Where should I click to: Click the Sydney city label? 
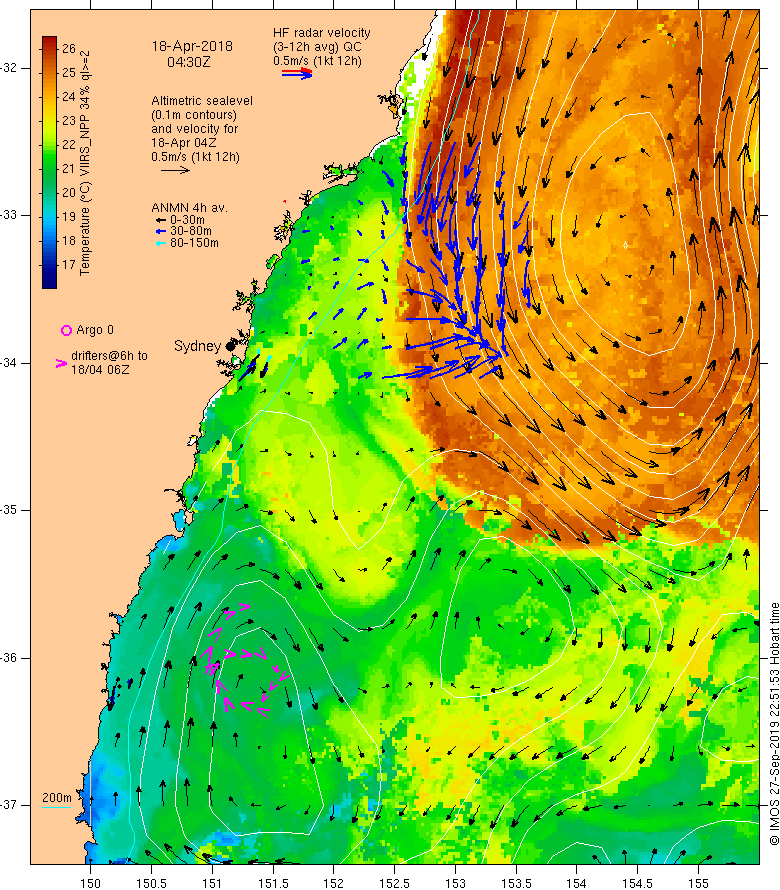197,346
